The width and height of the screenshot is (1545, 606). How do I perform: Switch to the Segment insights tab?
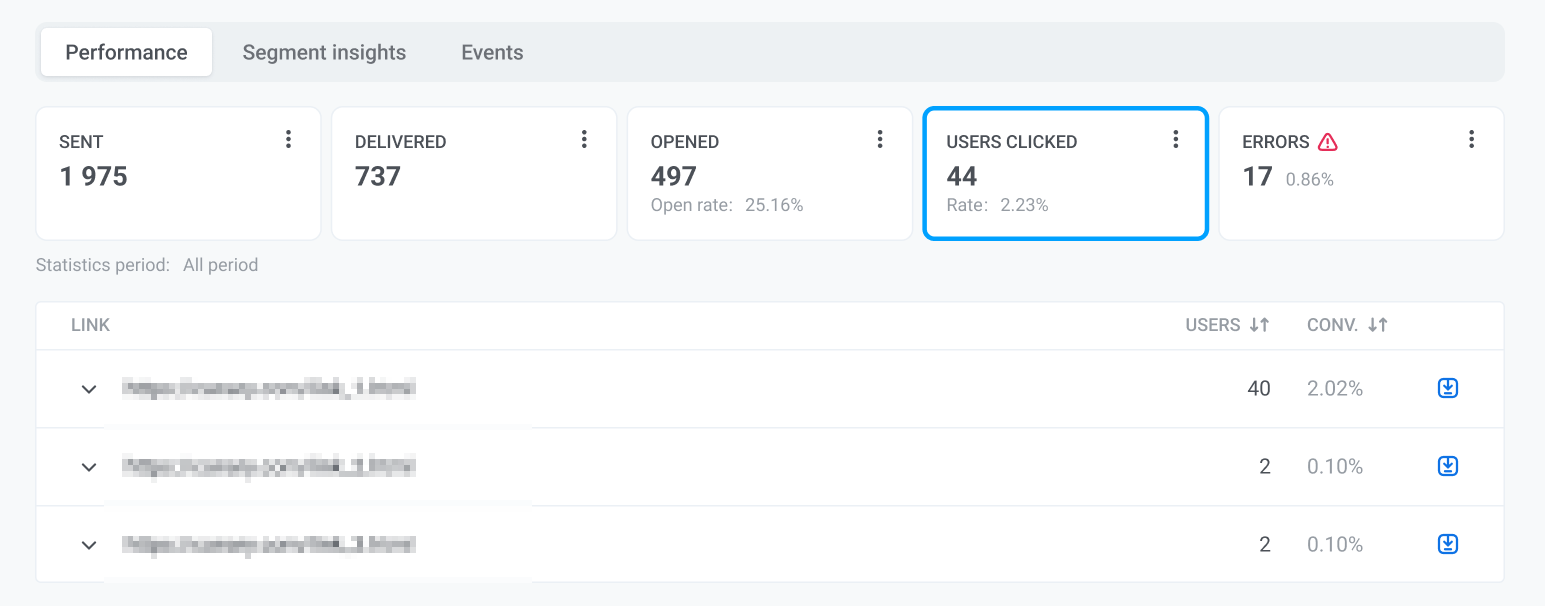324,52
